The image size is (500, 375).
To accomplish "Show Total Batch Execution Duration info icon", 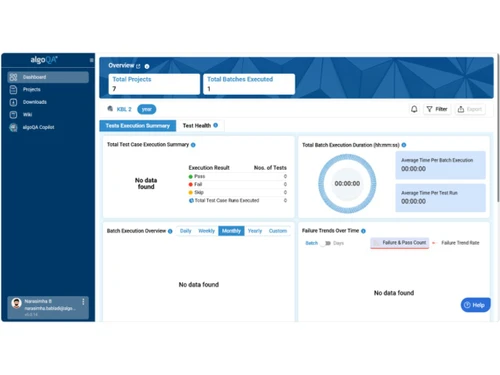I will [404, 145].
